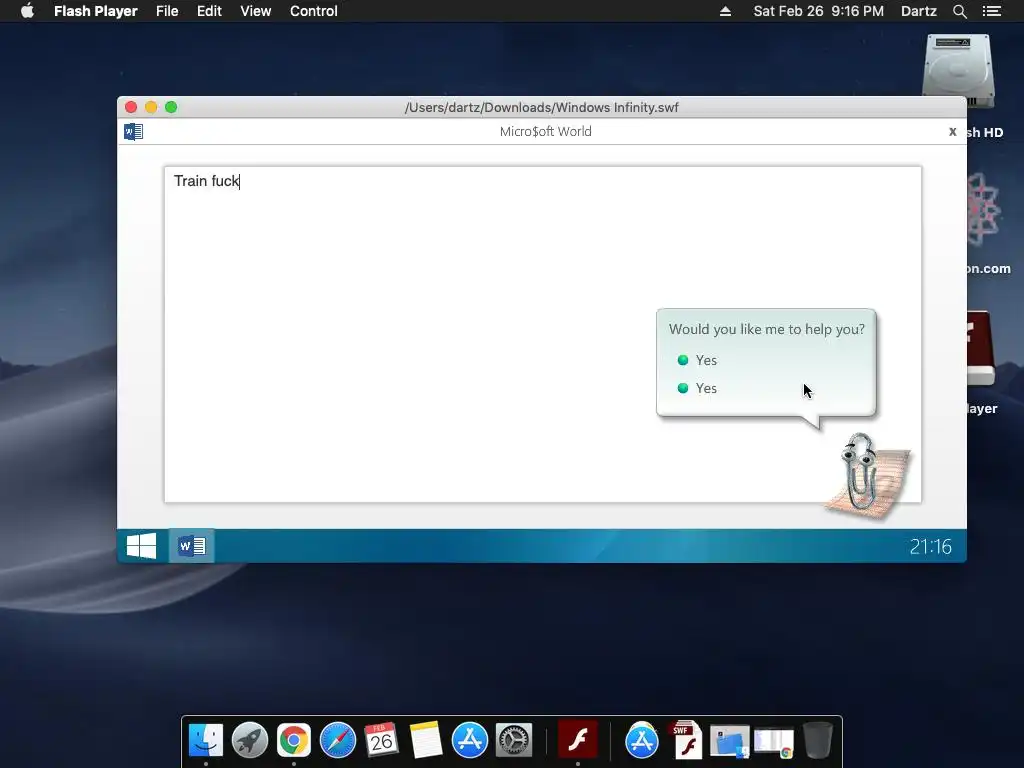Viewport: 1024px width, 768px height.
Task: Open App Store icon left of System Preferences
Action: [x=470, y=740]
